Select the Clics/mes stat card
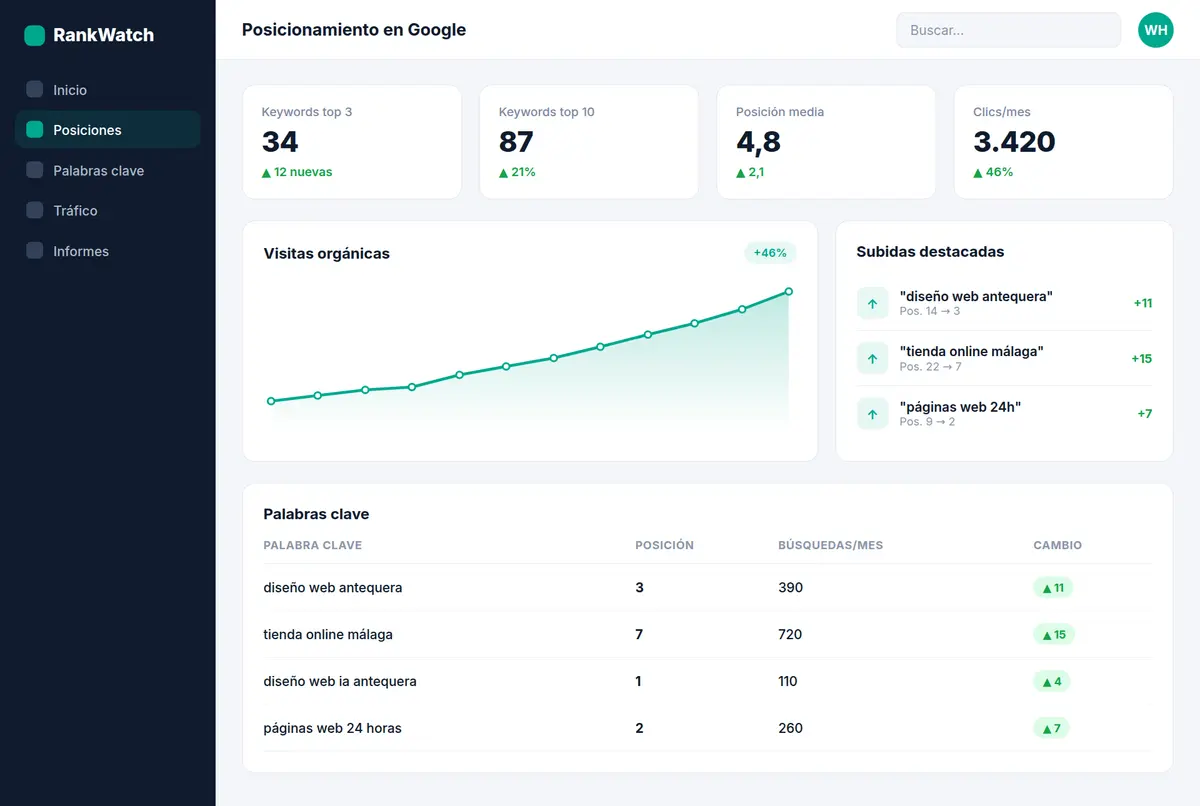Image resolution: width=1200 pixels, height=806 pixels. [x=1063, y=142]
